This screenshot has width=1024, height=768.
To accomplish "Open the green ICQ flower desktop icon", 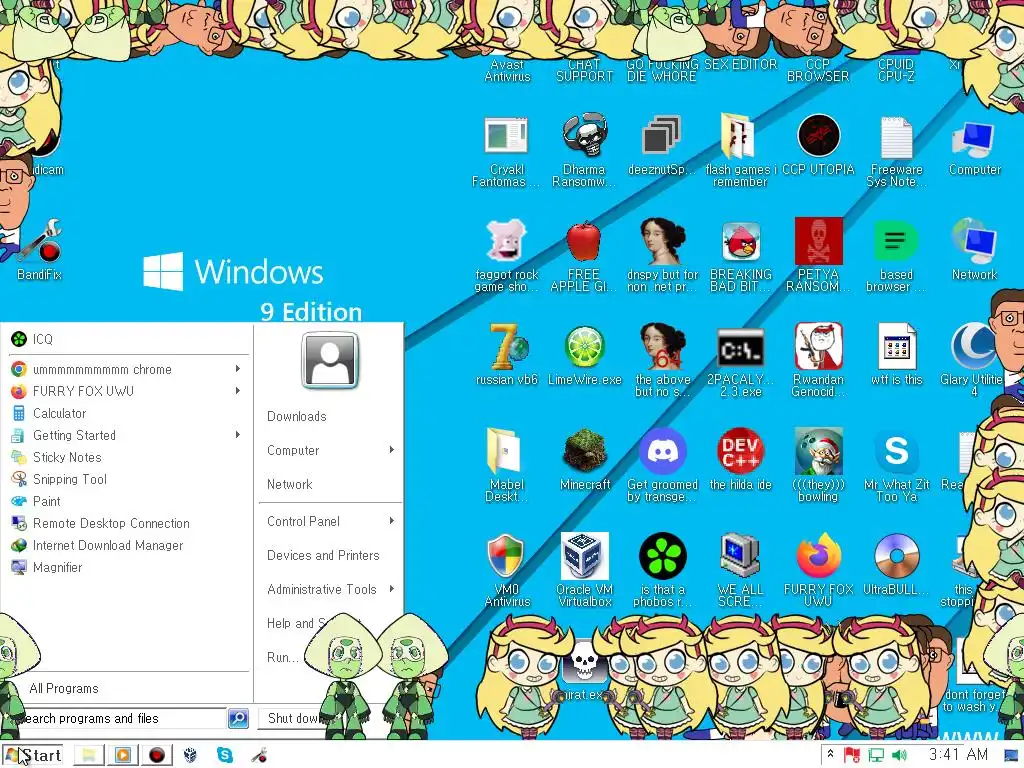I will pos(662,556).
